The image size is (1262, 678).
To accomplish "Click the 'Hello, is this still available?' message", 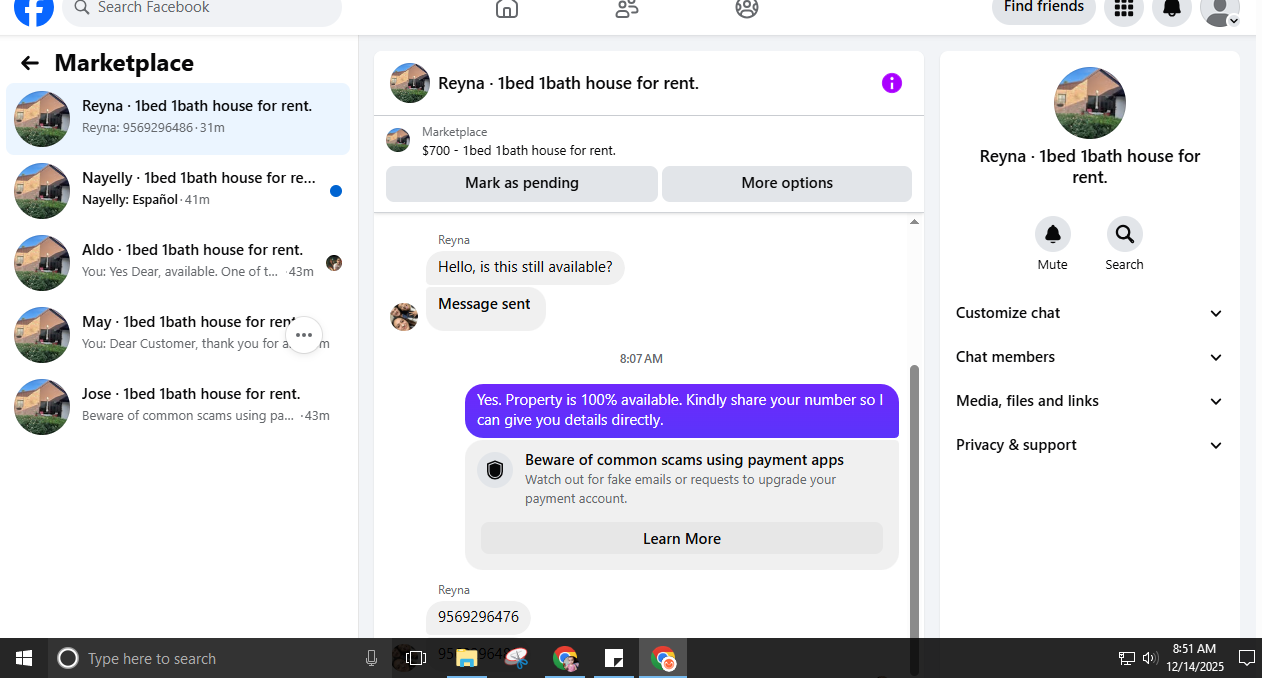I will coord(525,267).
